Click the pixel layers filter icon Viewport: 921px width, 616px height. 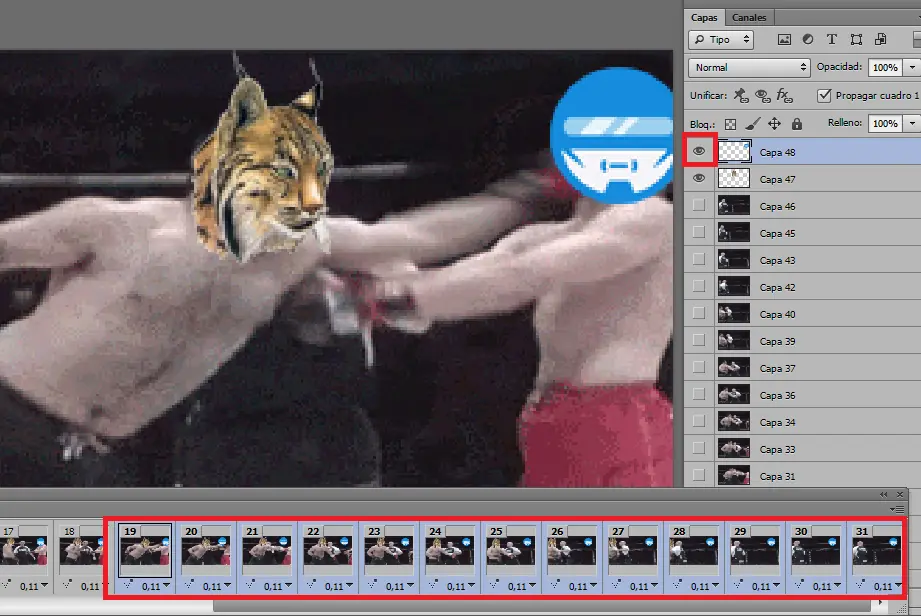[785, 39]
